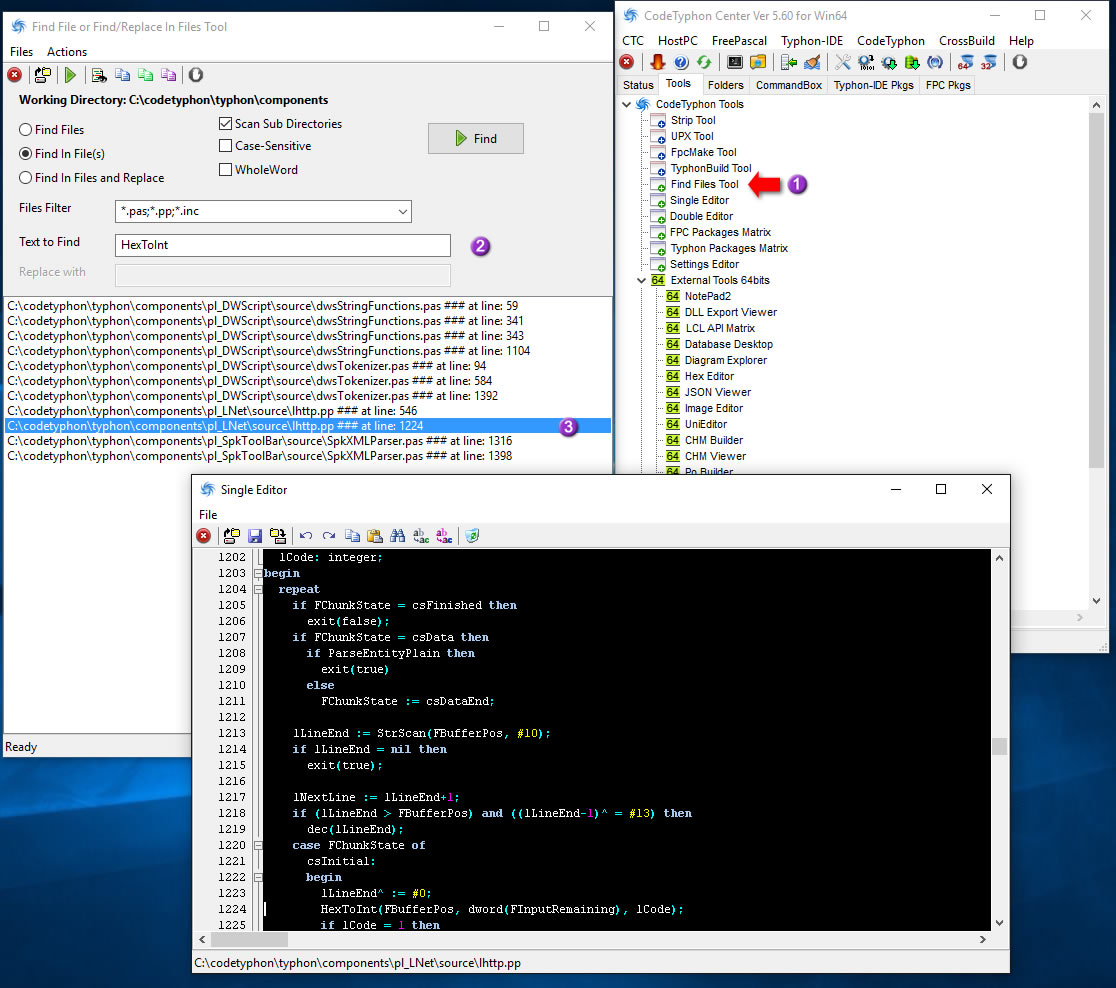The image size is (1116, 988).
Task: Select Find Files Tool in the tree
Action: (x=704, y=184)
